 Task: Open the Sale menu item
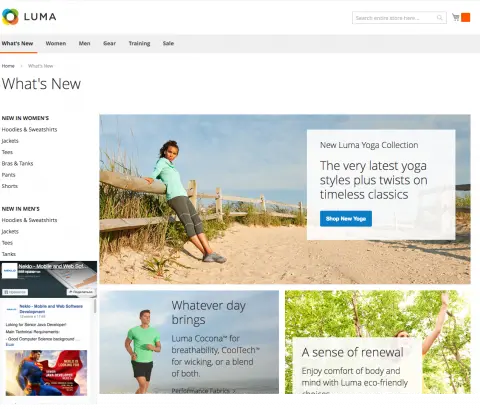[168, 43]
